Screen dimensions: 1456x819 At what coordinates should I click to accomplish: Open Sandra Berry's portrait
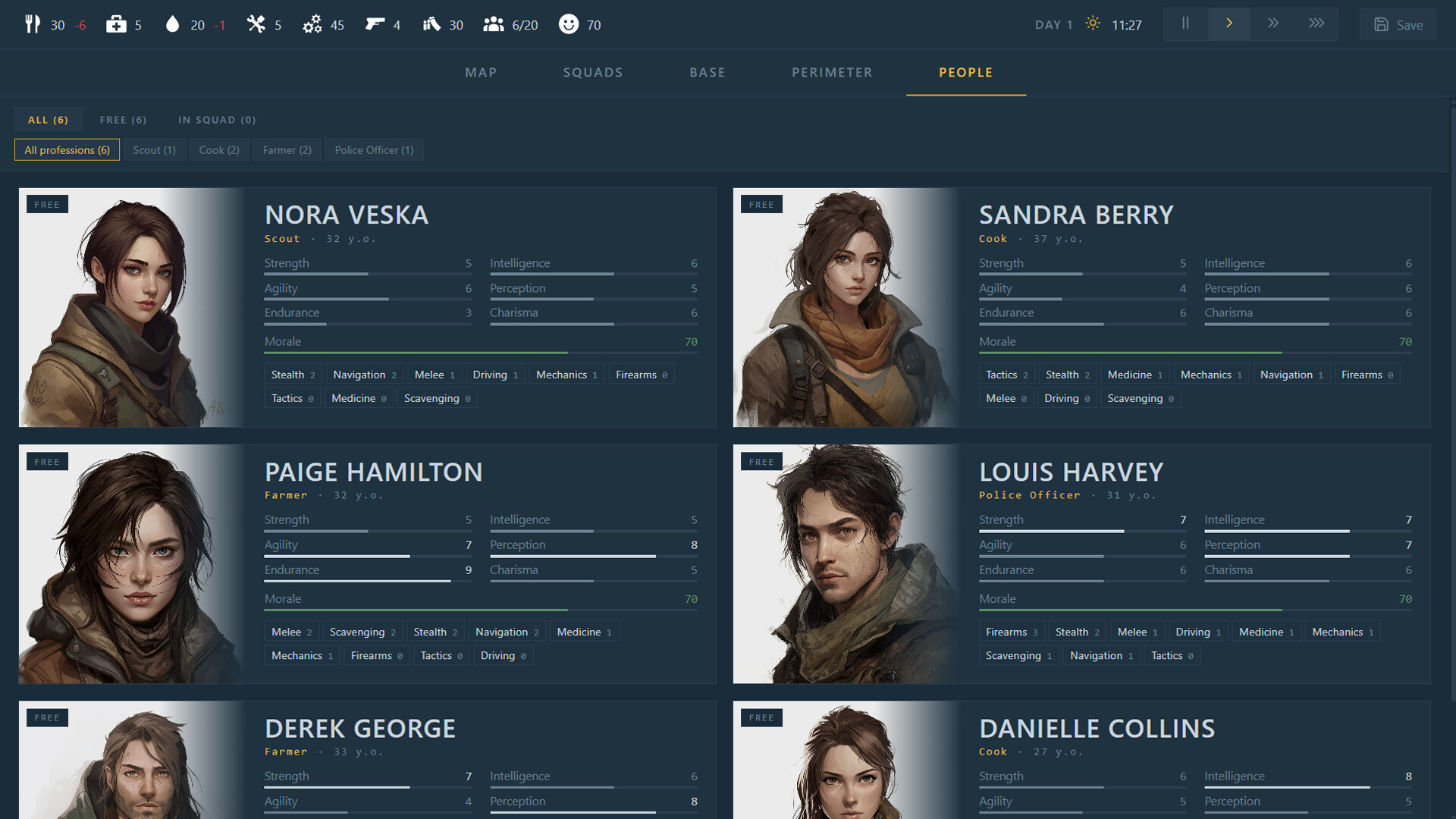pos(846,307)
